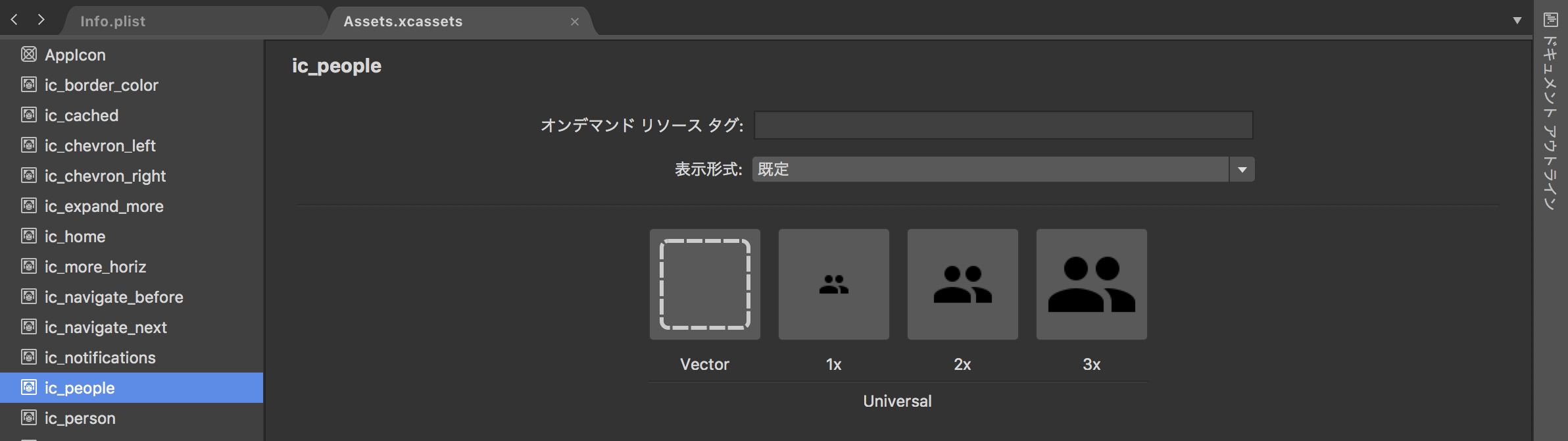Select ic_home in the asset list
This screenshot has height=441, width=1568.
[75, 237]
